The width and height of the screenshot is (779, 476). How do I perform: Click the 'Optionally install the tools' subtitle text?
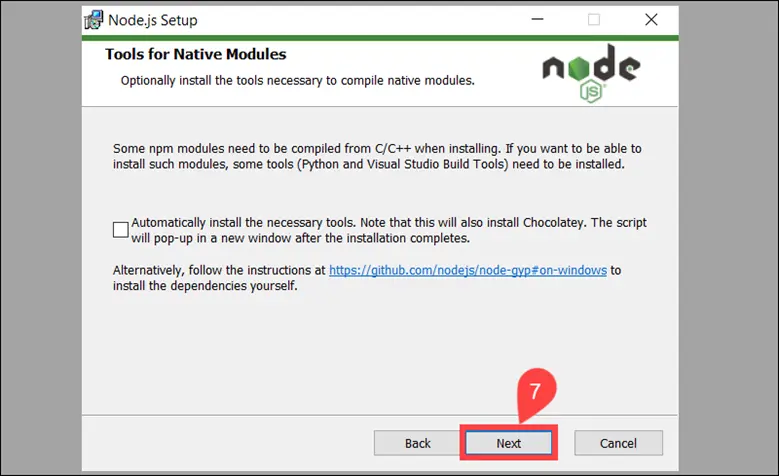297,80
